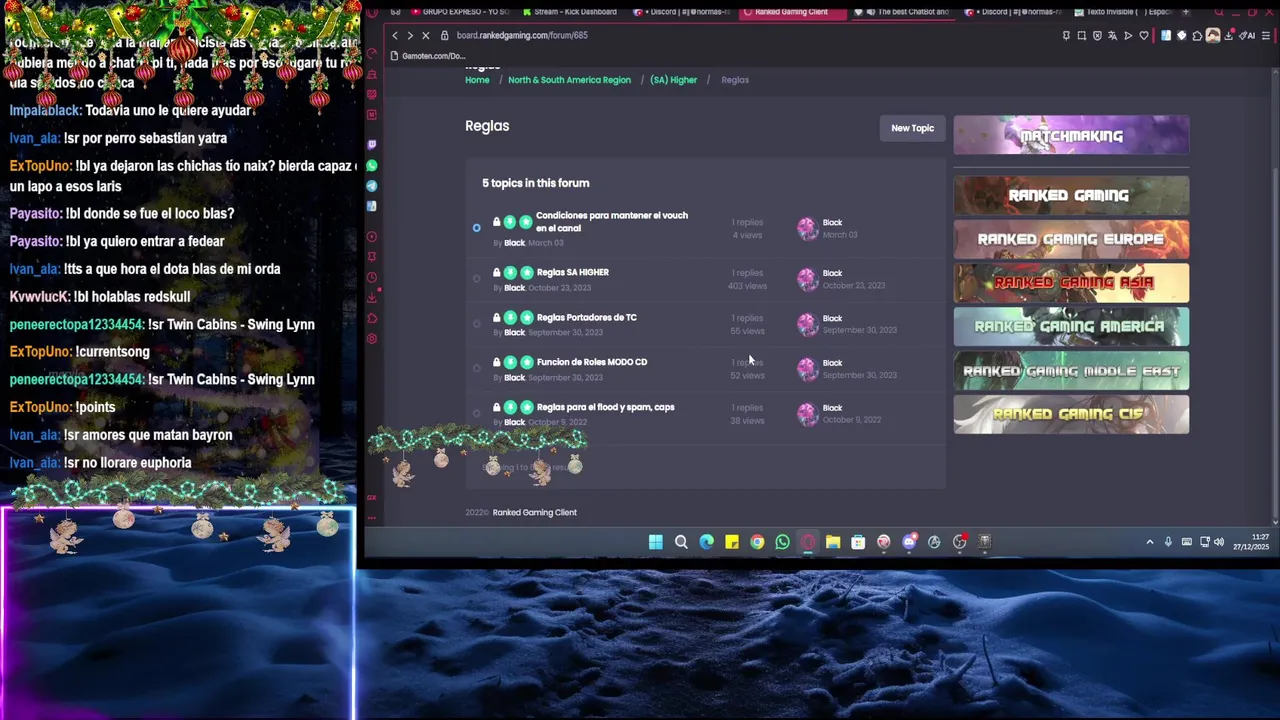Open topic Funcion de Roles MODO CD

click(x=592, y=362)
